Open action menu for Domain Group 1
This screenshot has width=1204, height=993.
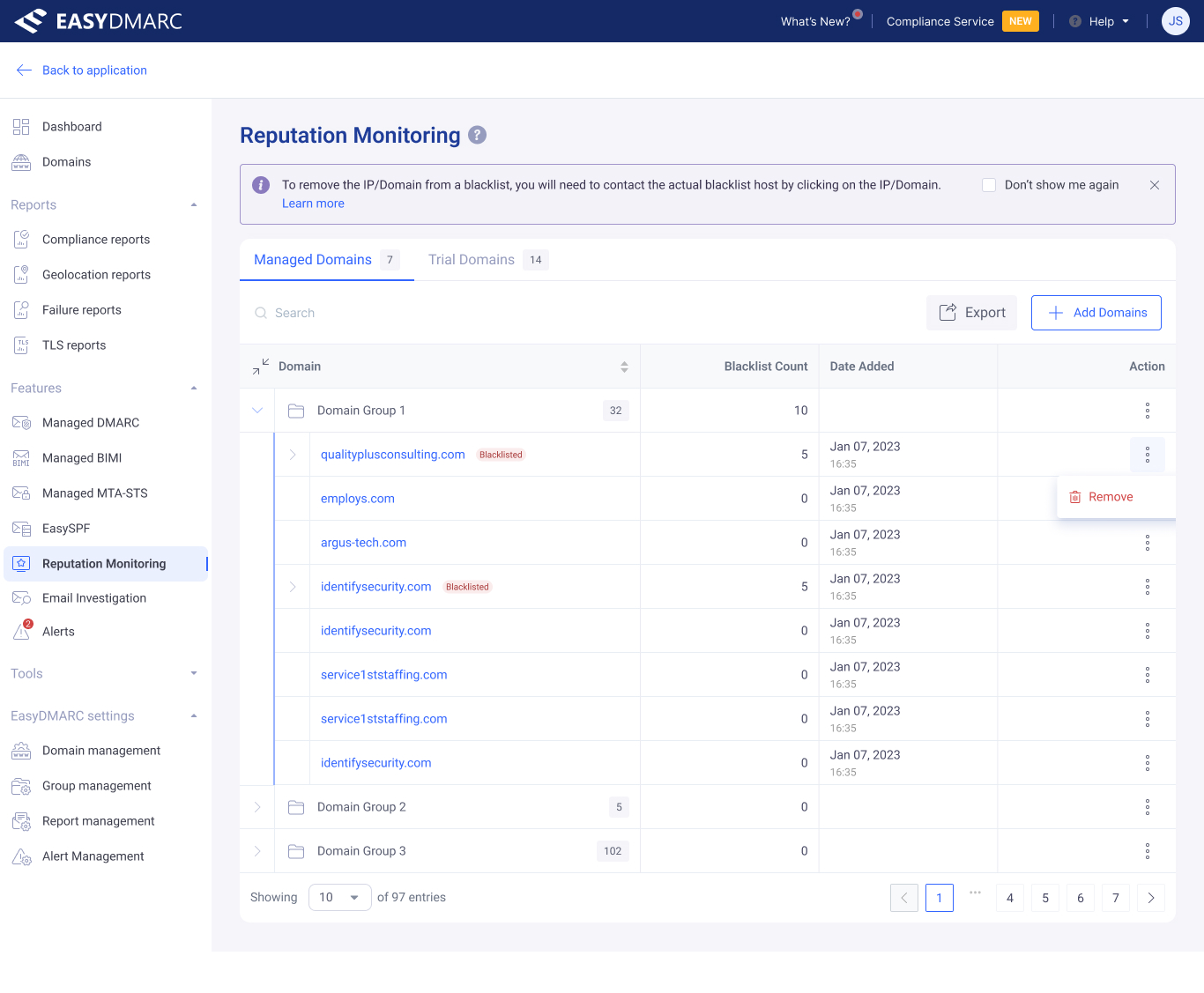(x=1148, y=411)
